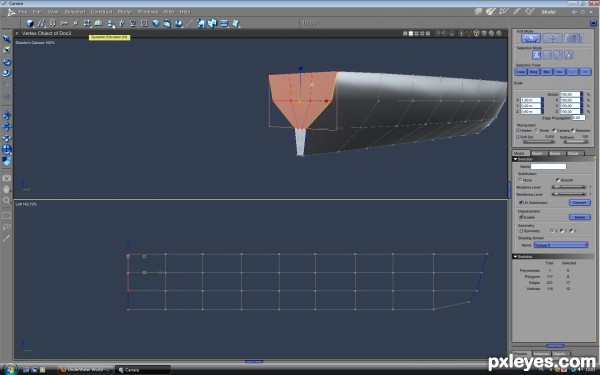Select None under Subdivision
The height and width of the screenshot is (375, 600).
coord(520,180)
